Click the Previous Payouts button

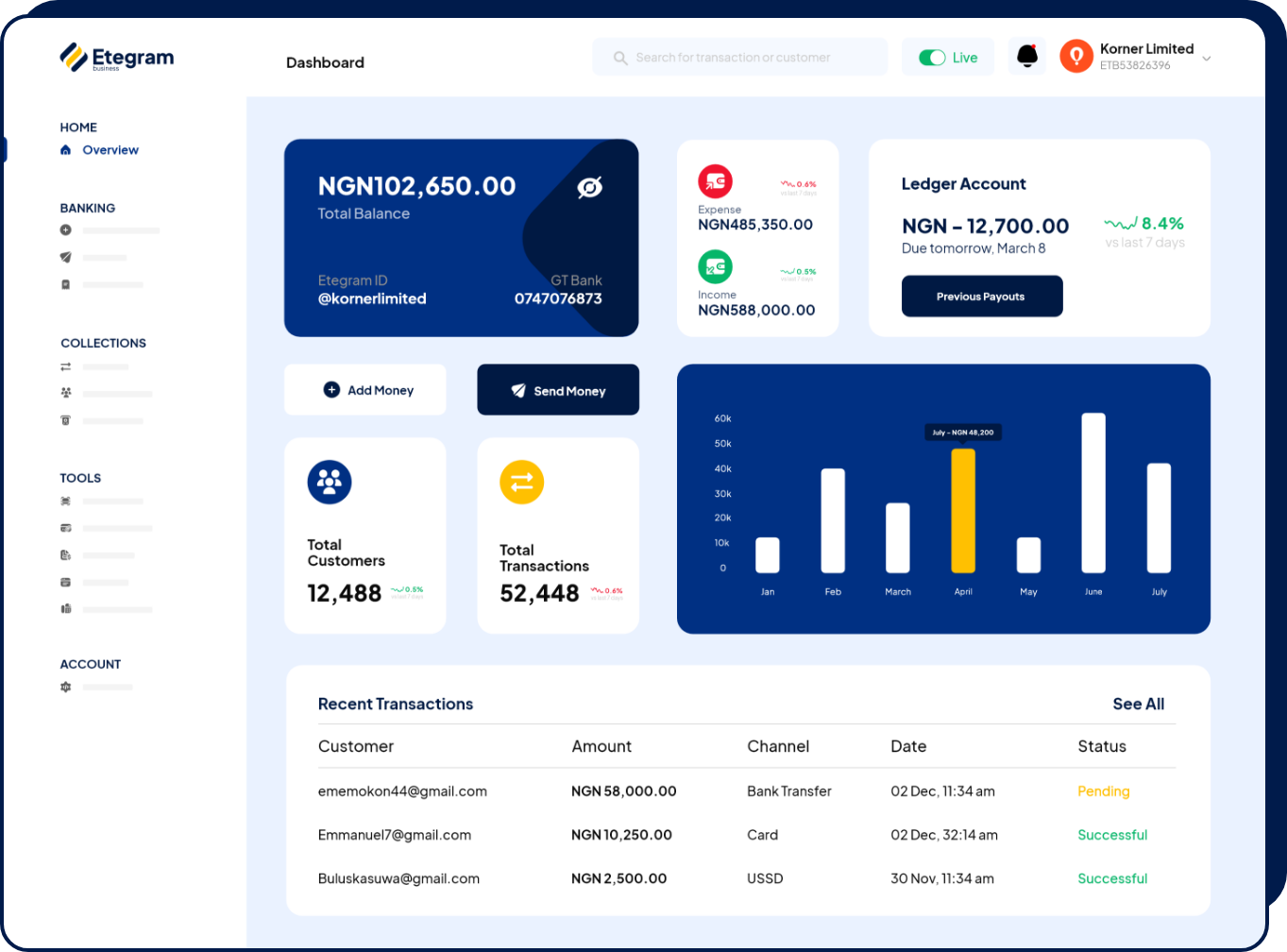(x=982, y=296)
